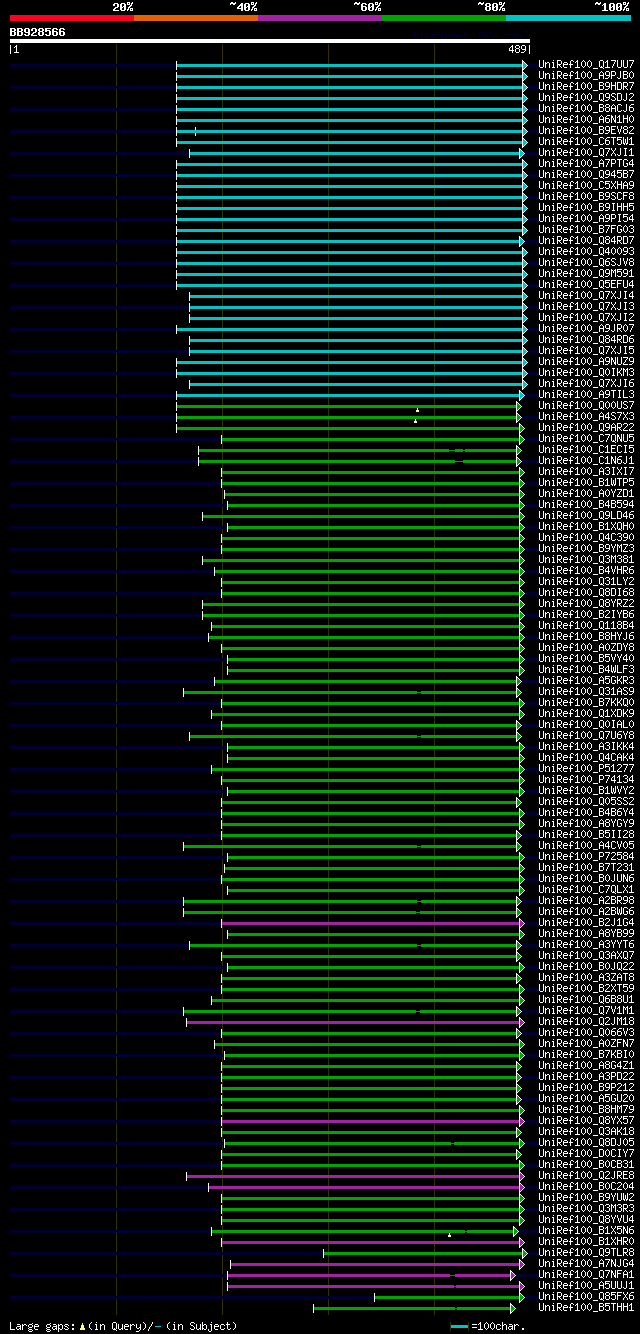640x1334 pixels.
Task: Click the green alignment bar for UniRef100_C1ECI5
Action: coord(359,449)
